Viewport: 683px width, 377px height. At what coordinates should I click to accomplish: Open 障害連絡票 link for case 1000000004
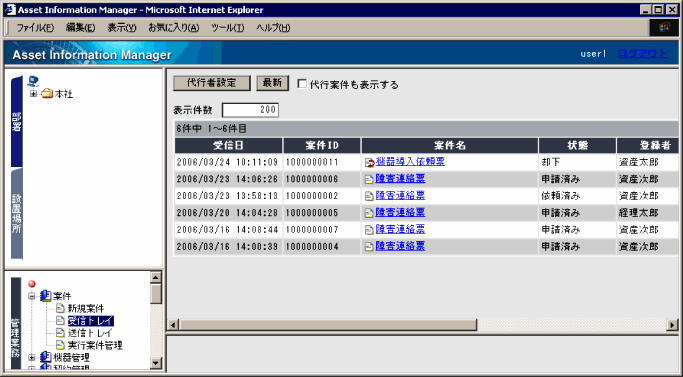(400, 246)
